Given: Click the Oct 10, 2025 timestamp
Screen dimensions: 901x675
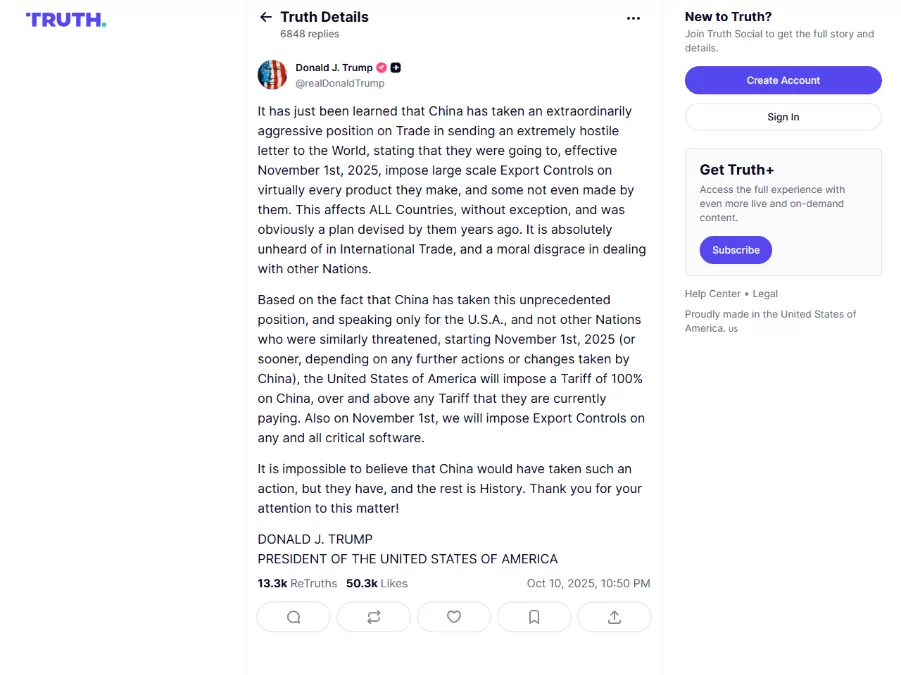Looking at the screenshot, I should 588,583.
